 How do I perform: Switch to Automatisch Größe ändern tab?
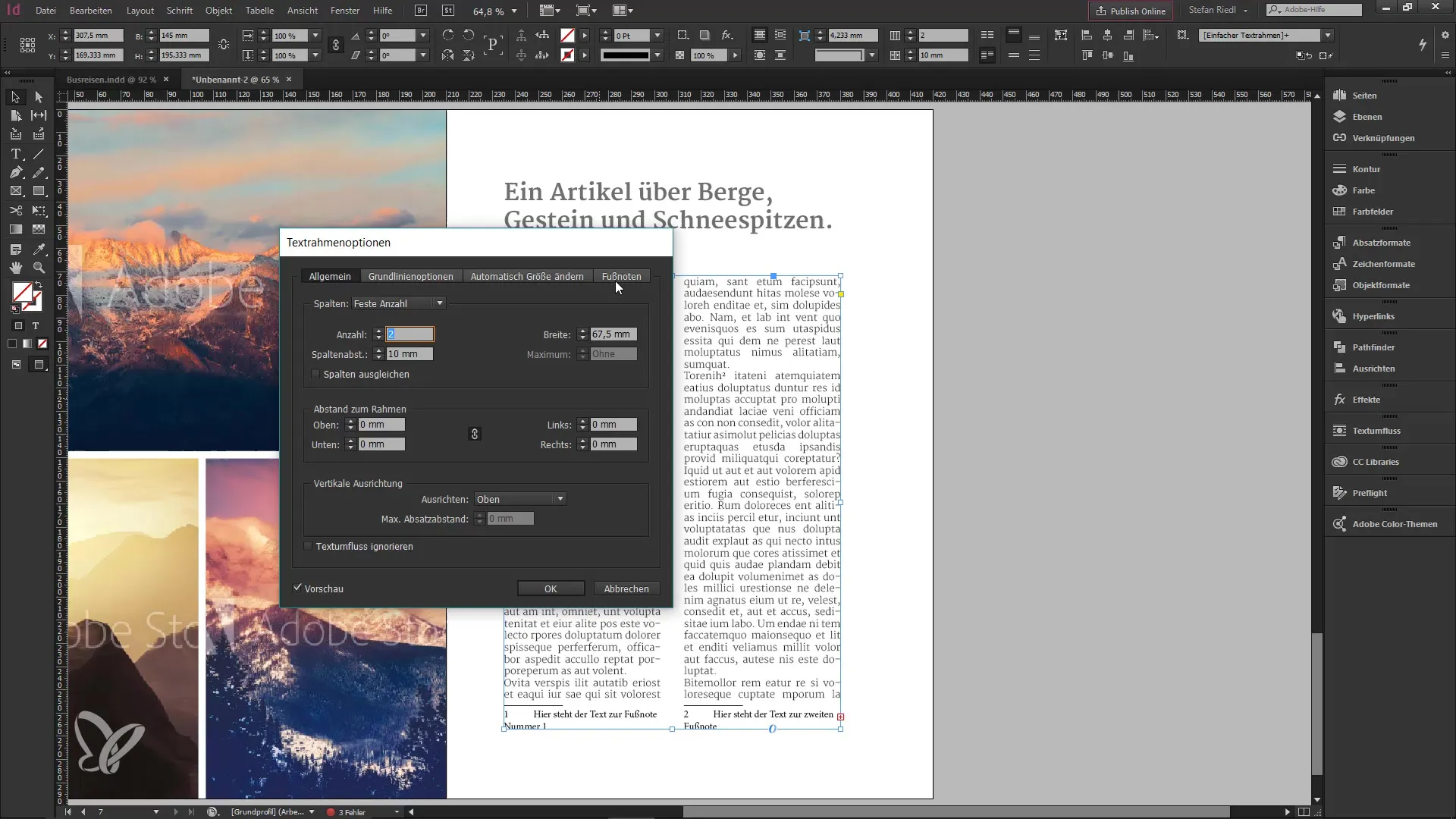coord(527,277)
